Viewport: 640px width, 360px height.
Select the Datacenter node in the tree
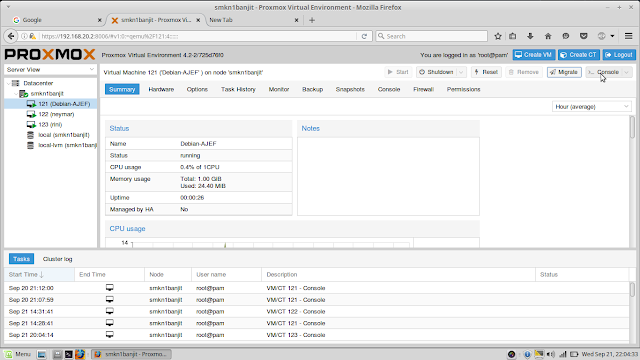tap(38, 83)
